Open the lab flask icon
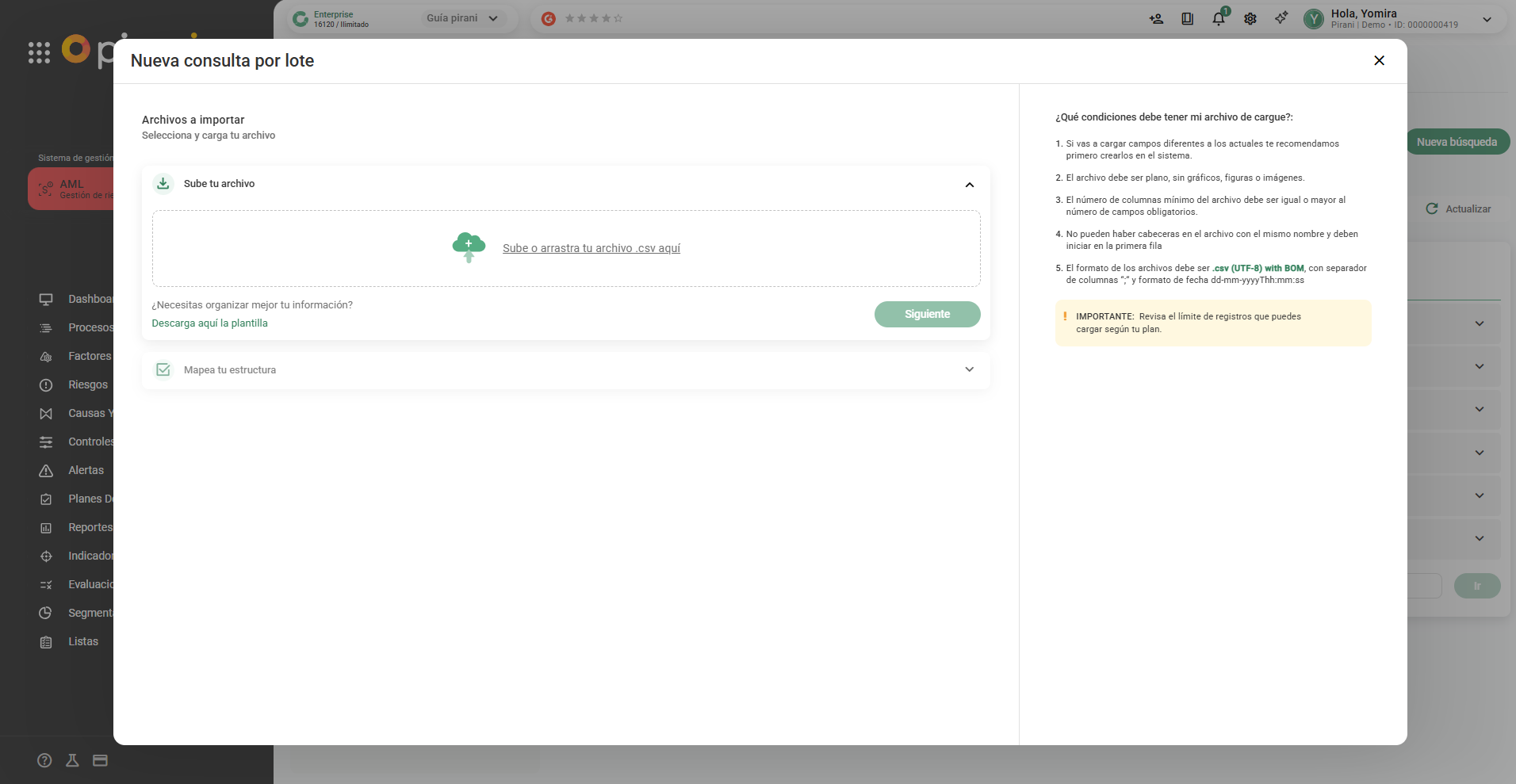Viewport: 1516px width, 784px height. coord(72,760)
